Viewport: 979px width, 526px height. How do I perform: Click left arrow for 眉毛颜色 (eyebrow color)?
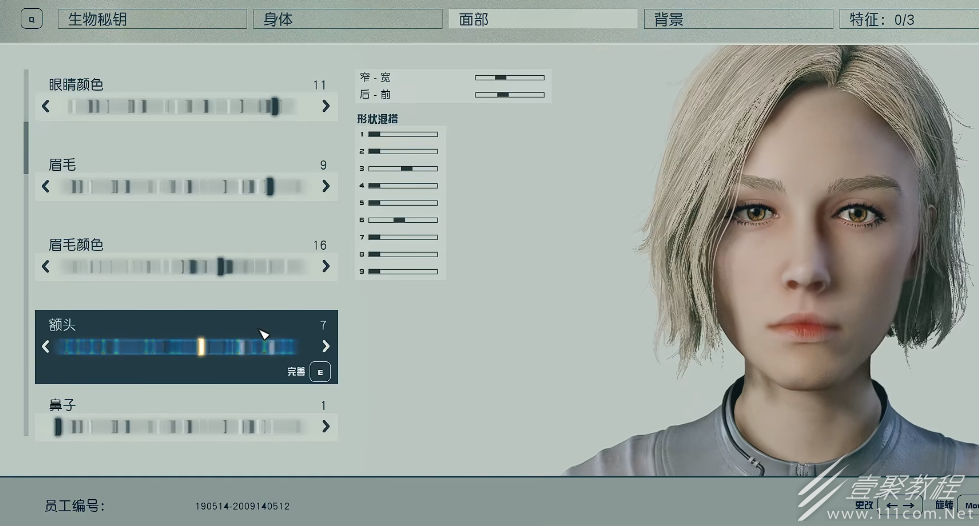[46, 266]
